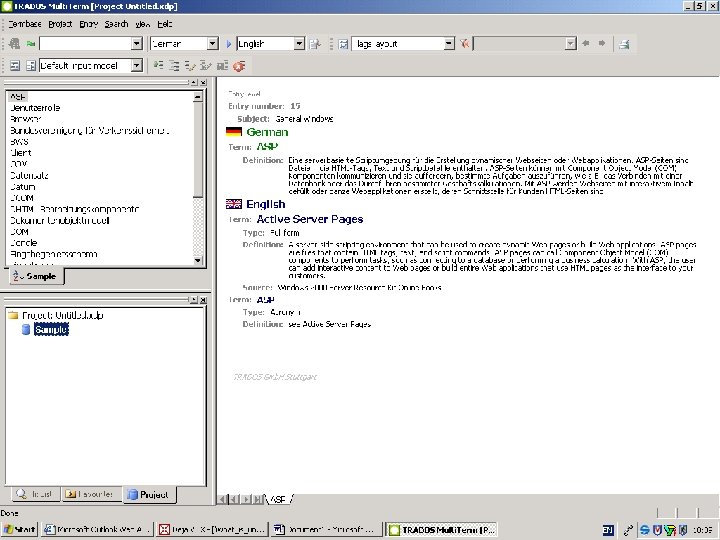The height and width of the screenshot is (540, 720).
Task: Select Dokumentenobjektmodell in the browse list
Action: (60, 220)
